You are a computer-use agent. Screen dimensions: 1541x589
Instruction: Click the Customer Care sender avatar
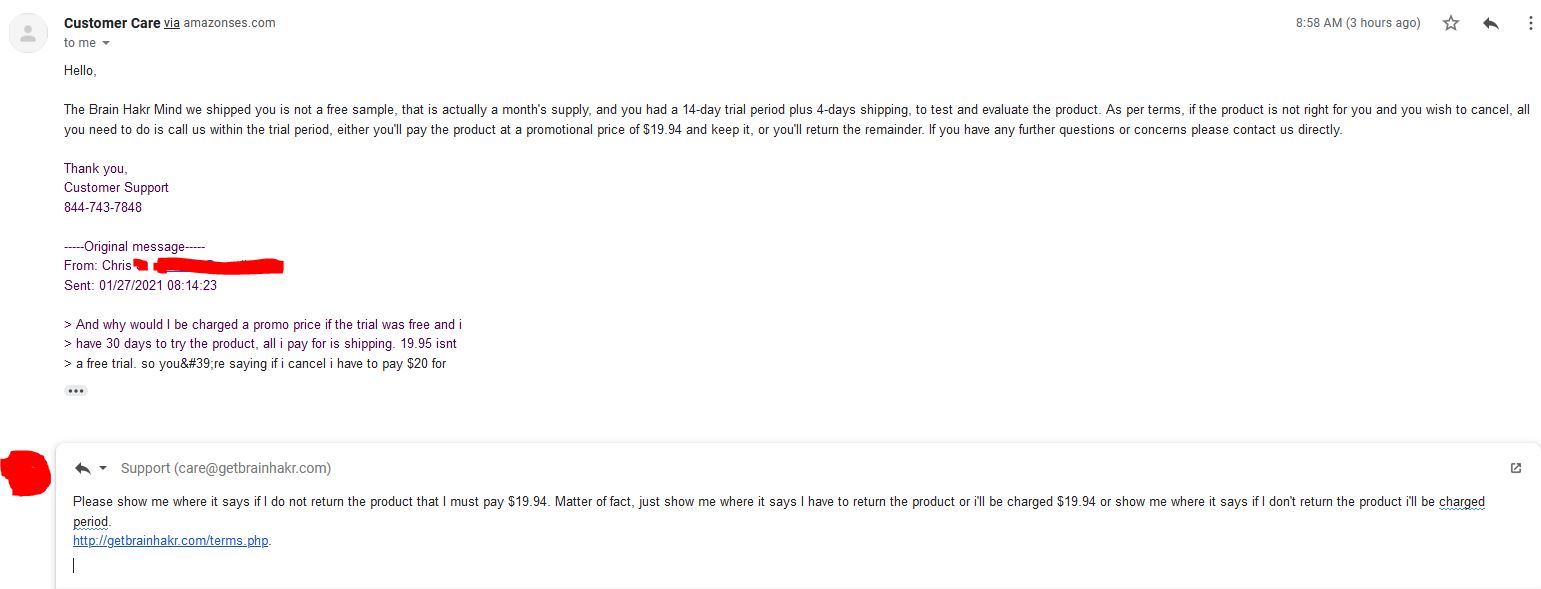pyautogui.click(x=28, y=34)
